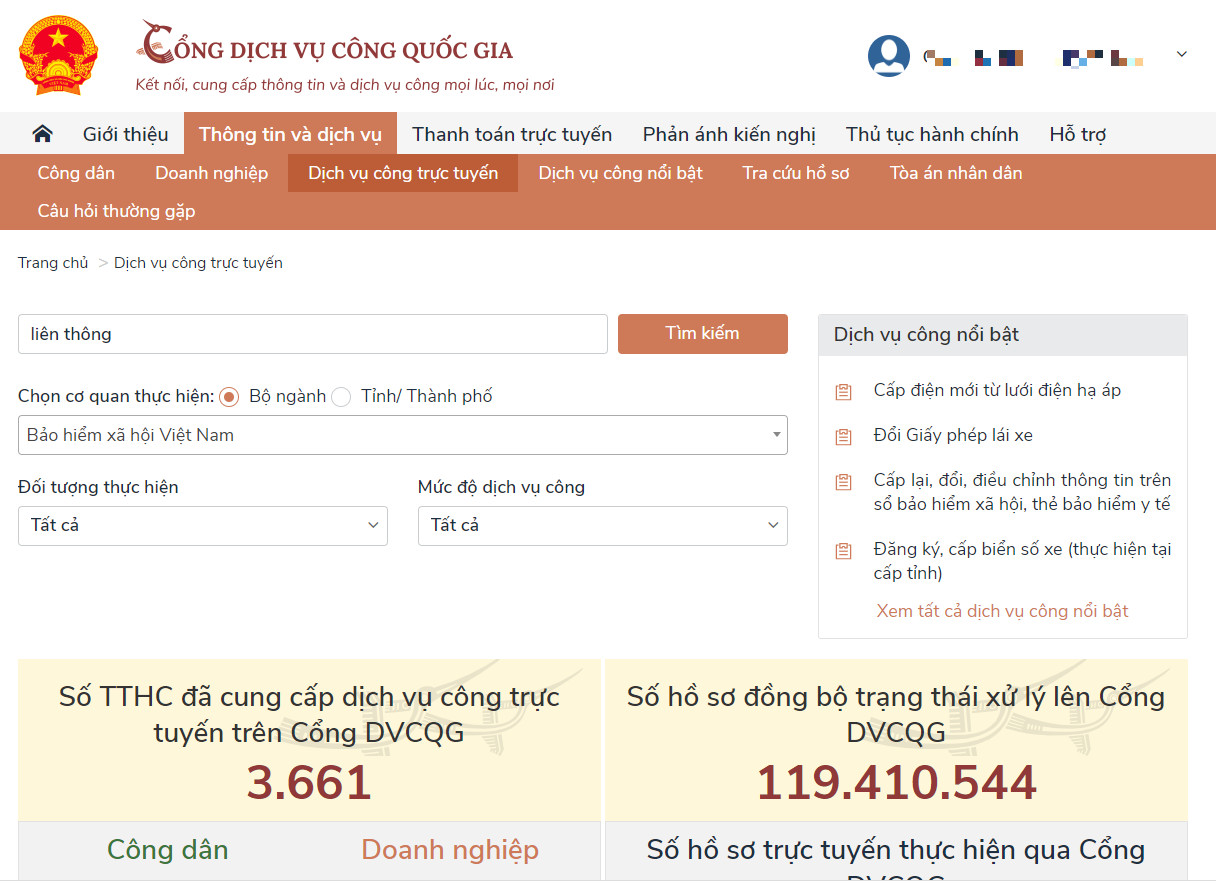Image resolution: width=1216 pixels, height=883 pixels.
Task: Open the Tòa án nhân dân submenu
Action: [956, 173]
